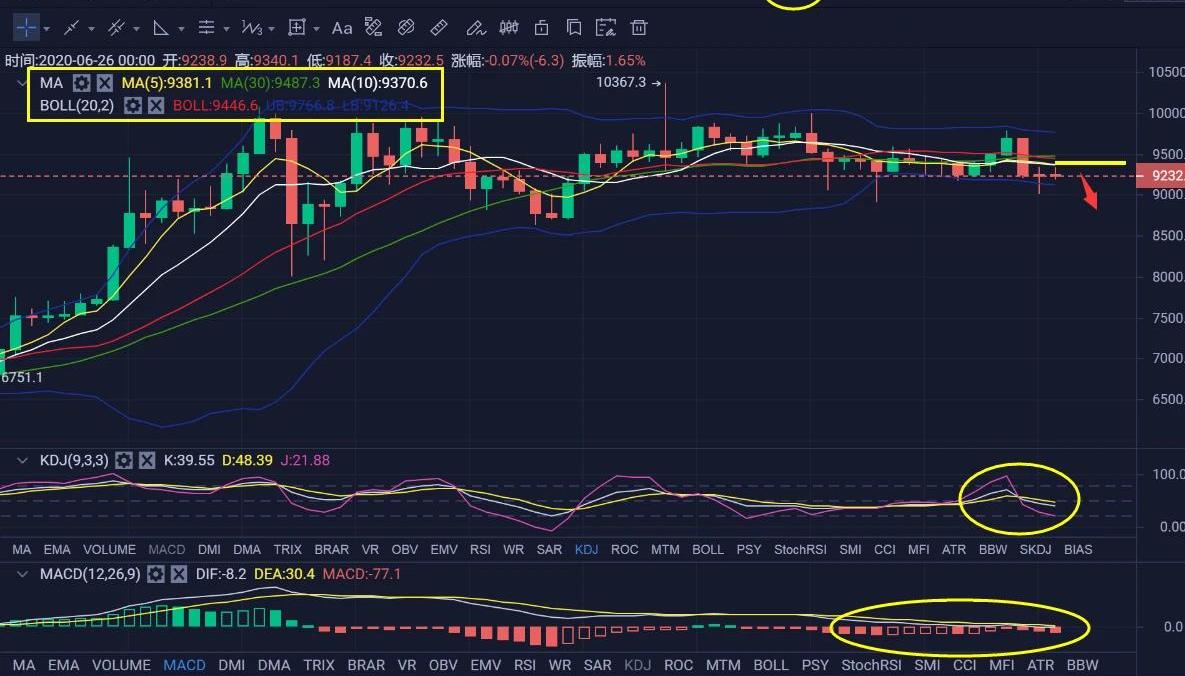1185x676 pixels.
Task: Select the trend line drawing tool
Action: click(71, 28)
